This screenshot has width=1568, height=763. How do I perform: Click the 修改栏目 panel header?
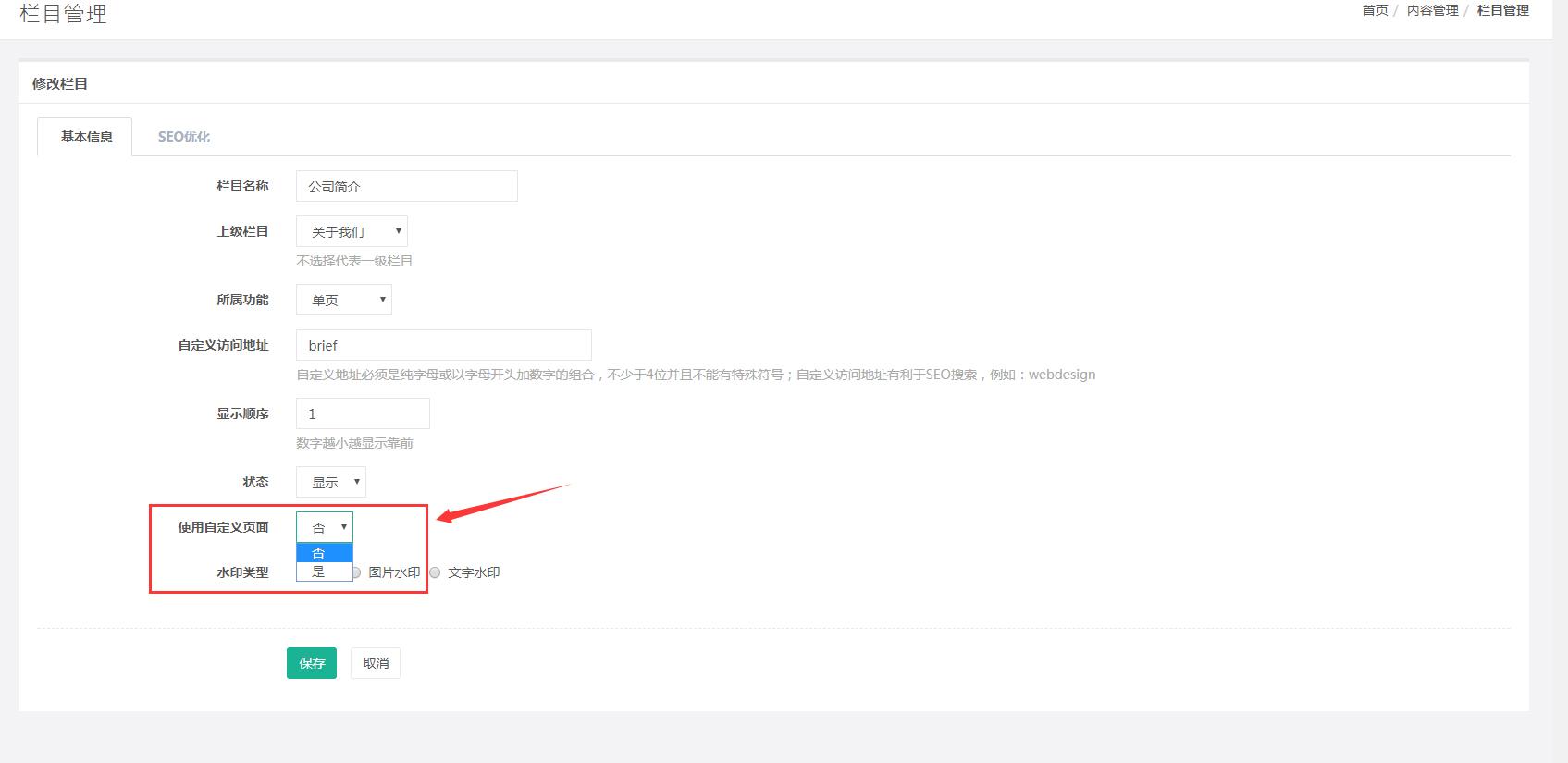60,83
